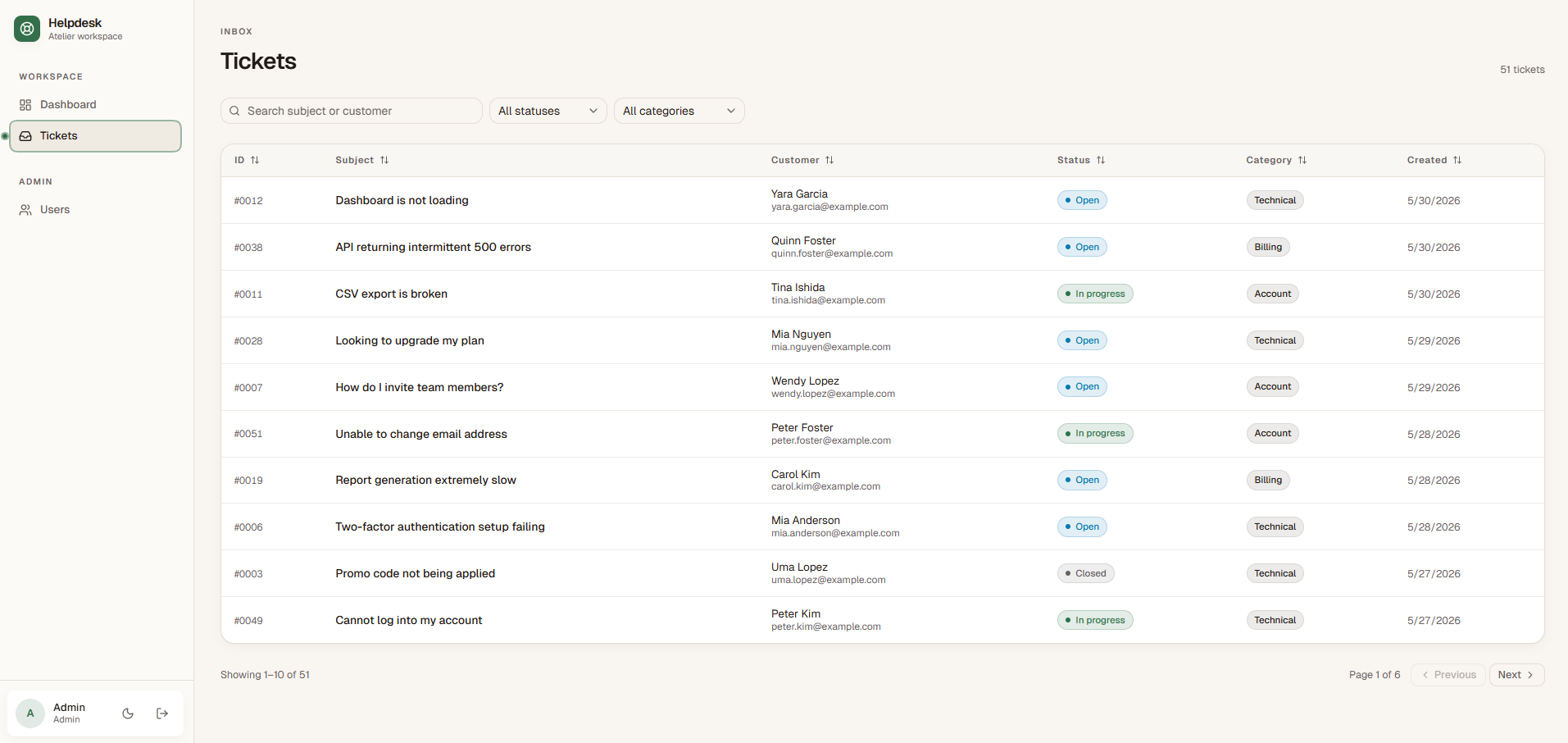Click ticket ID #0012
The height and width of the screenshot is (743, 1568).
tap(248, 201)
